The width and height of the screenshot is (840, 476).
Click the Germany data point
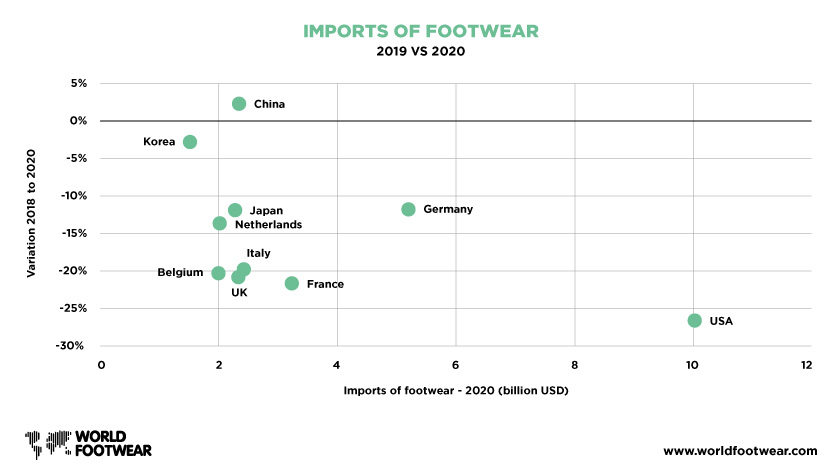pyautogui.click(x=408, y=209)
